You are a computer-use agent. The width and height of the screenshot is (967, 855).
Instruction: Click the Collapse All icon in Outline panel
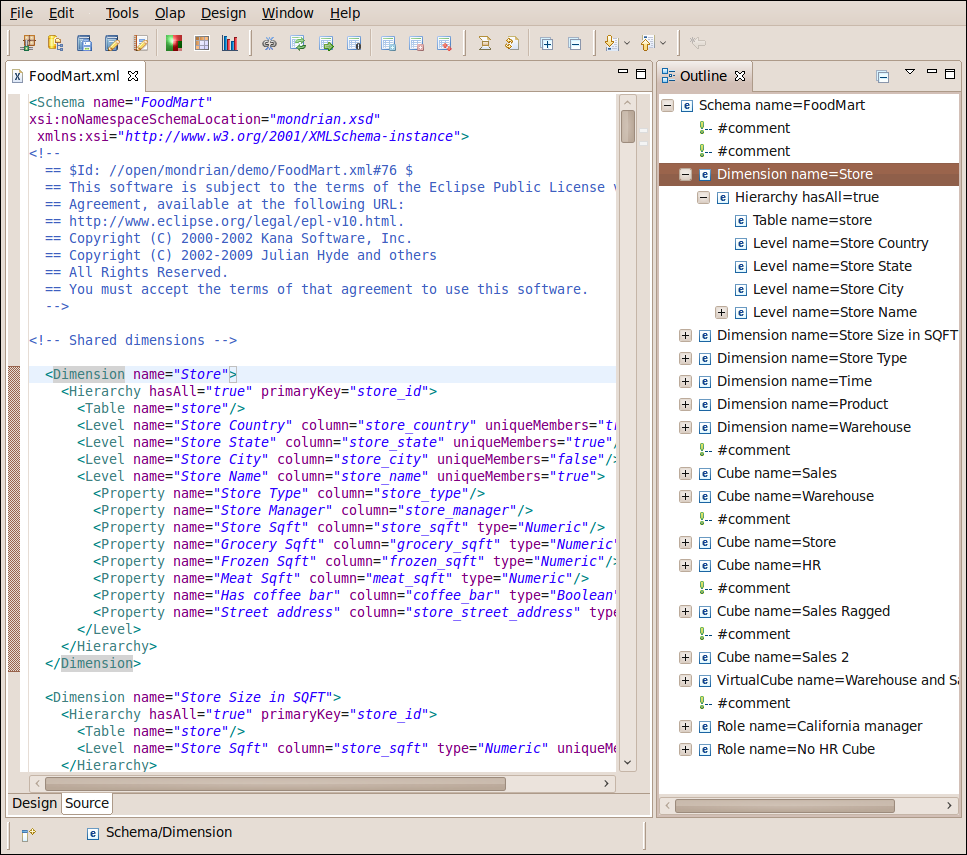click(x=883, y=76)
